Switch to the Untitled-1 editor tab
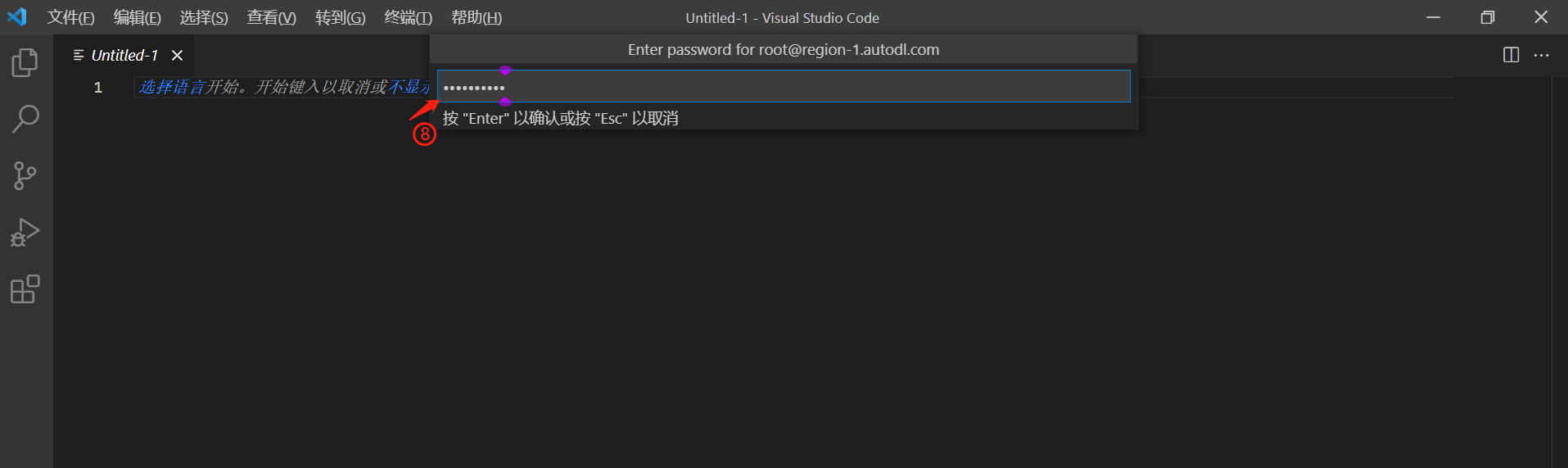The image size is (1568, 468). (124, 55)
